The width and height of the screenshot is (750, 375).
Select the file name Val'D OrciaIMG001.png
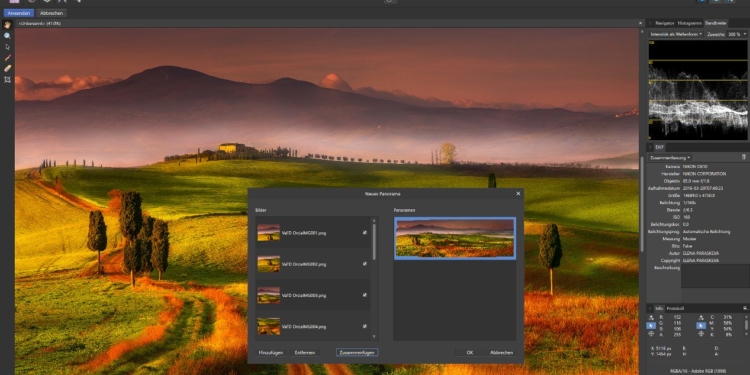304,233
